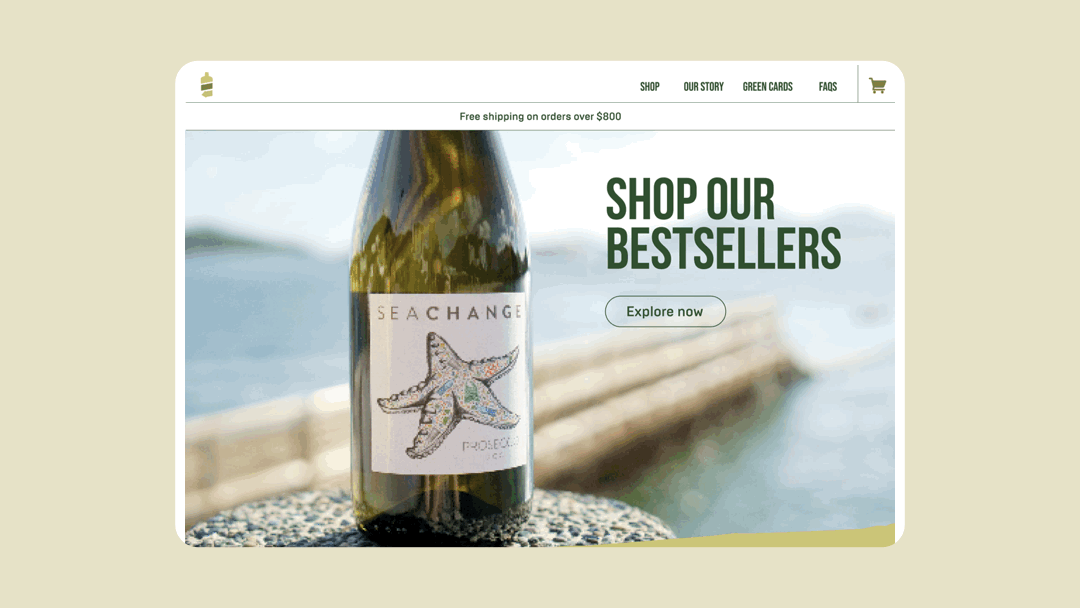Click the starfish illustration on the label

448,394
